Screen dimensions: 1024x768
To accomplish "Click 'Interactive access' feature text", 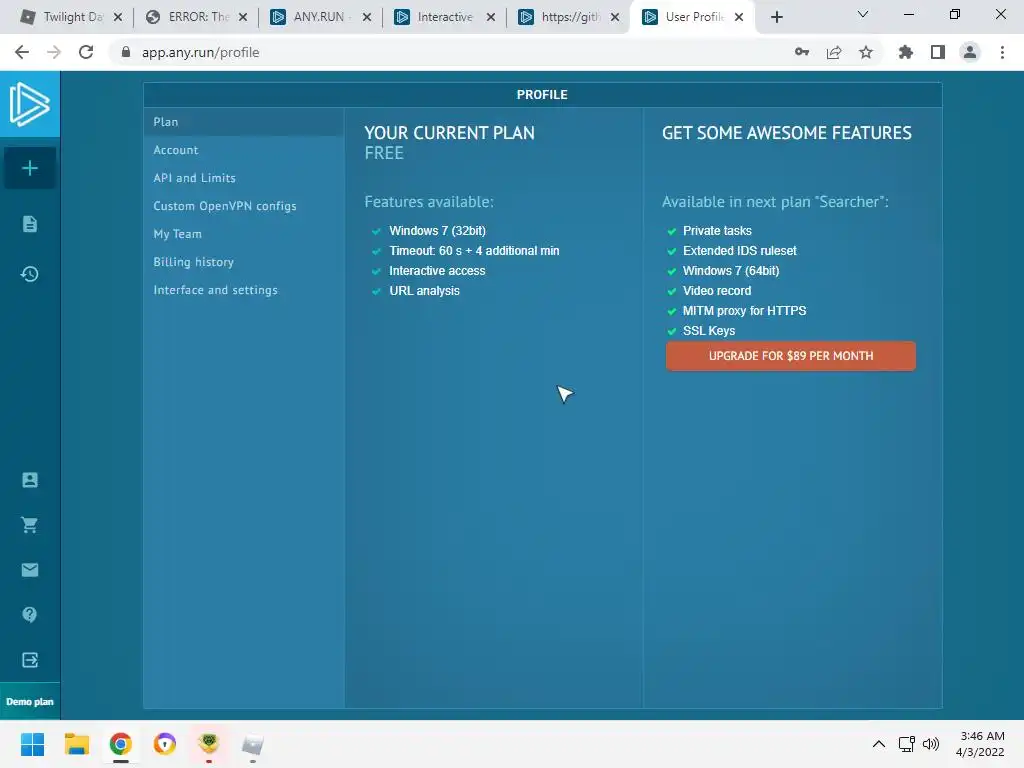I will [x=438, y=271].
